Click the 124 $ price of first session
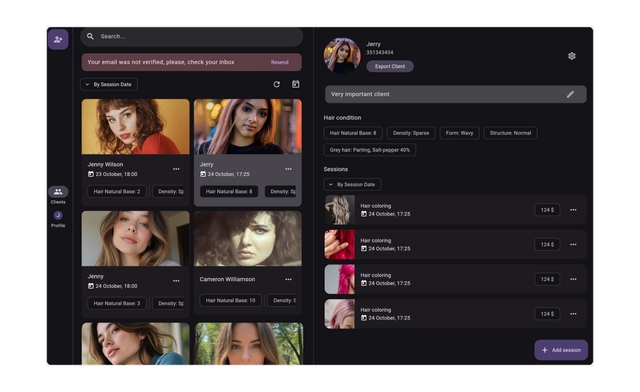Viewport: 640px width, 392px height. click(547, 210)
